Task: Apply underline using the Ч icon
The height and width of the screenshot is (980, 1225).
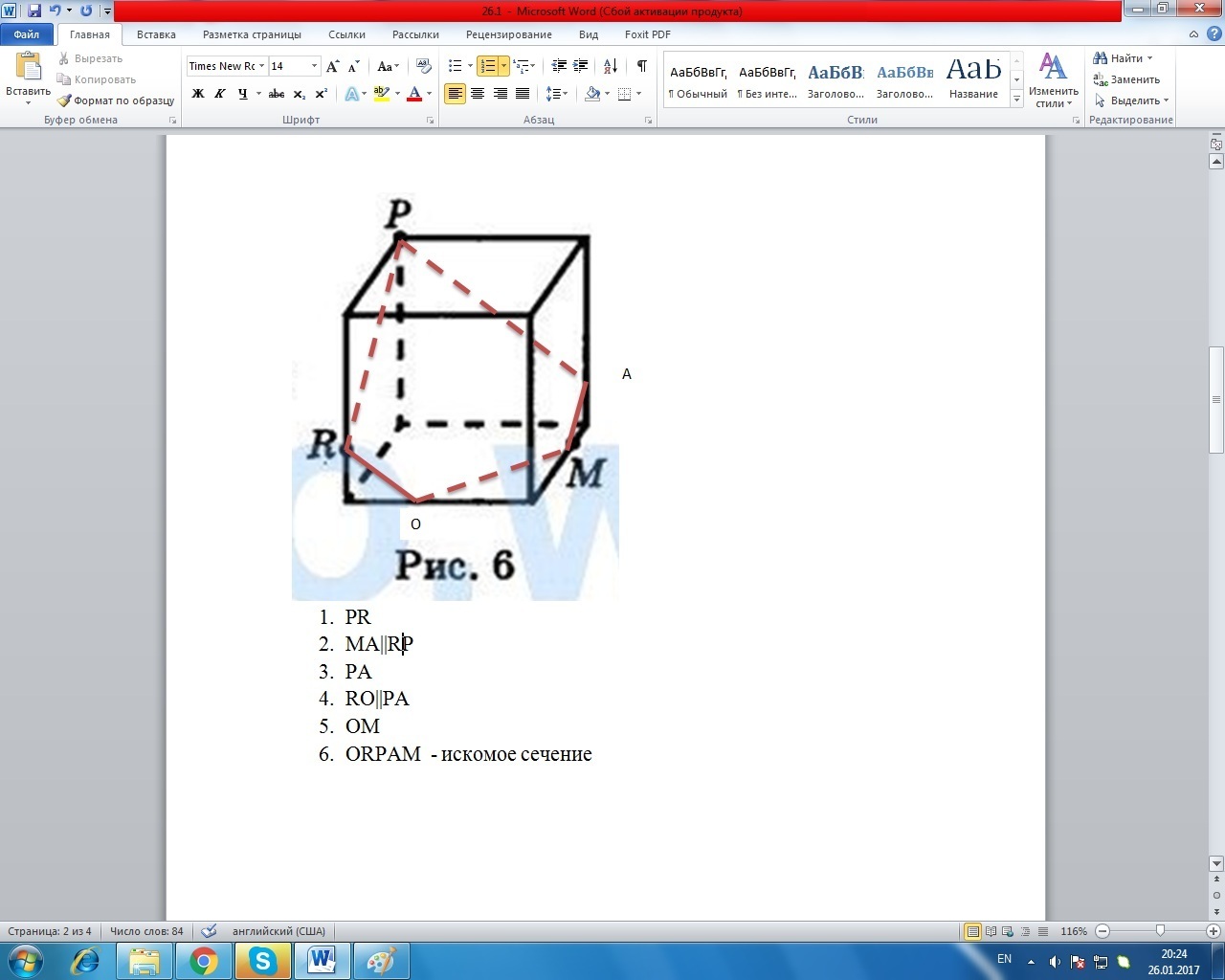Action: [243, 94]
